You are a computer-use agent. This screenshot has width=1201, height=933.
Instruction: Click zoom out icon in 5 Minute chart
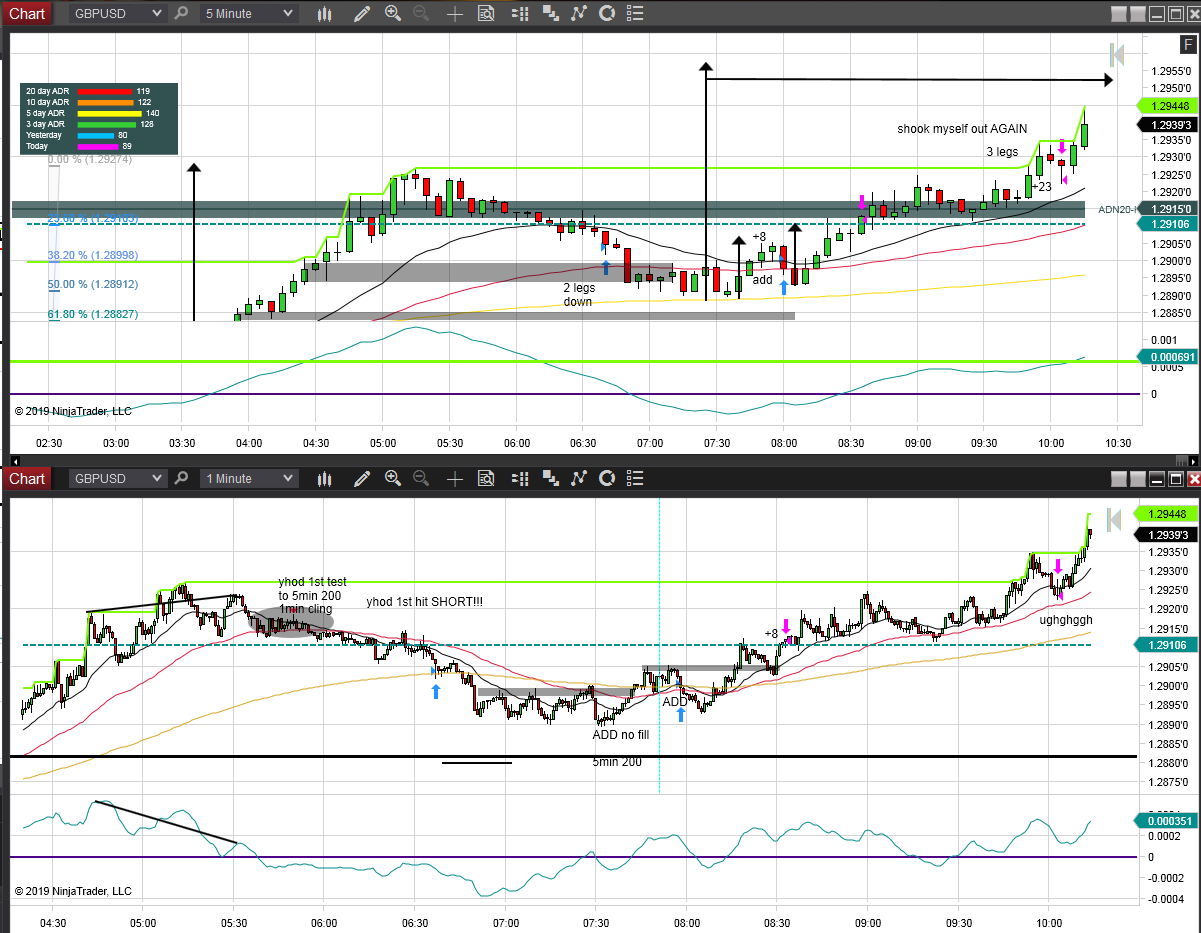[x=421, y=13]
